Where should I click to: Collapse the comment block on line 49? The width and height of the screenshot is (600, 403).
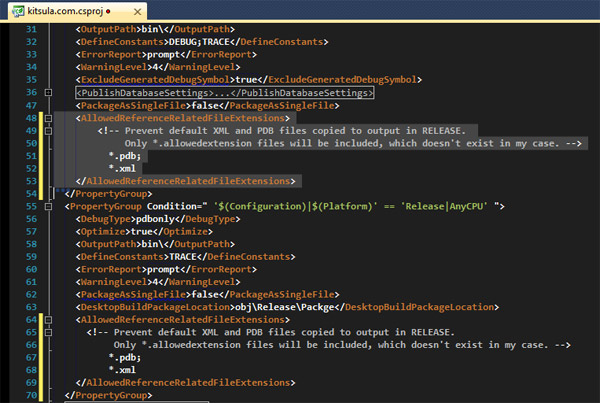coord(48,131)
